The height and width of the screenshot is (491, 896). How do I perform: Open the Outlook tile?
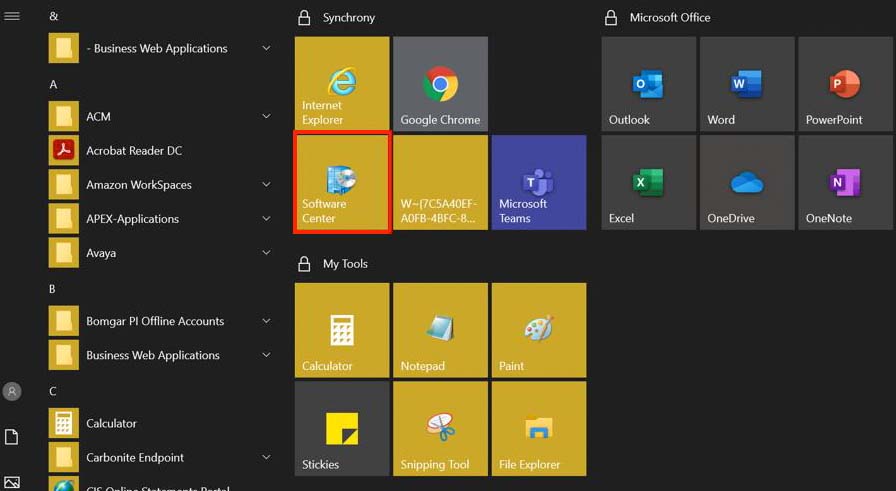(x=649, y=84)
